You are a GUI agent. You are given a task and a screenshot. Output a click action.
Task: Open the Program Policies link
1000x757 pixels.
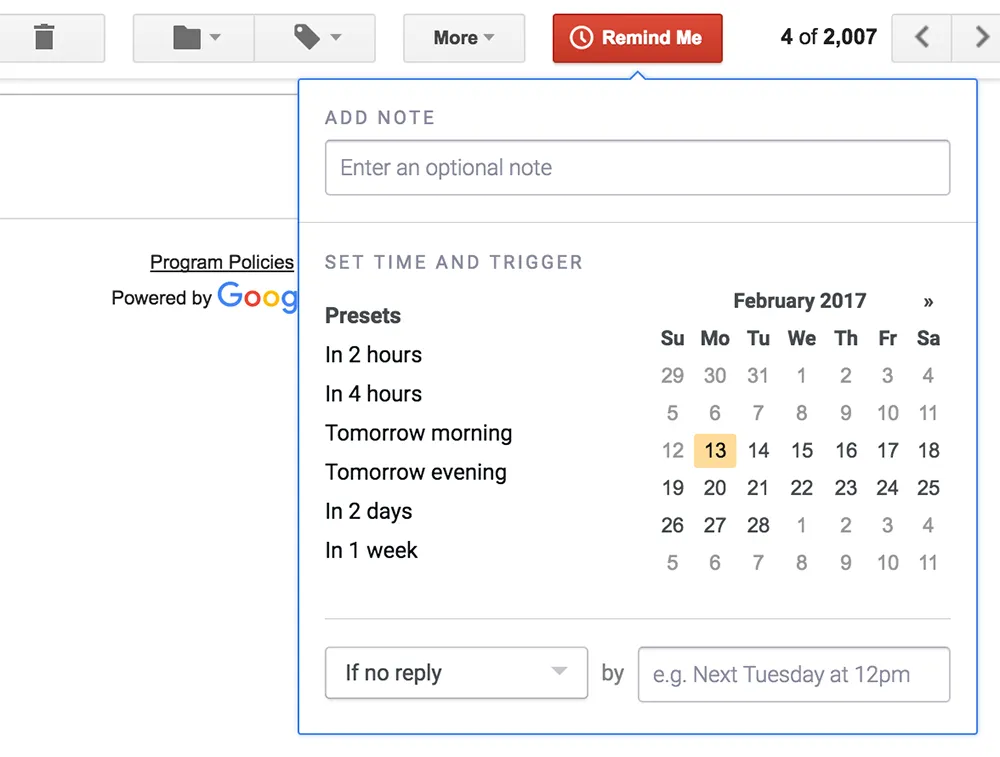point(222,262)
